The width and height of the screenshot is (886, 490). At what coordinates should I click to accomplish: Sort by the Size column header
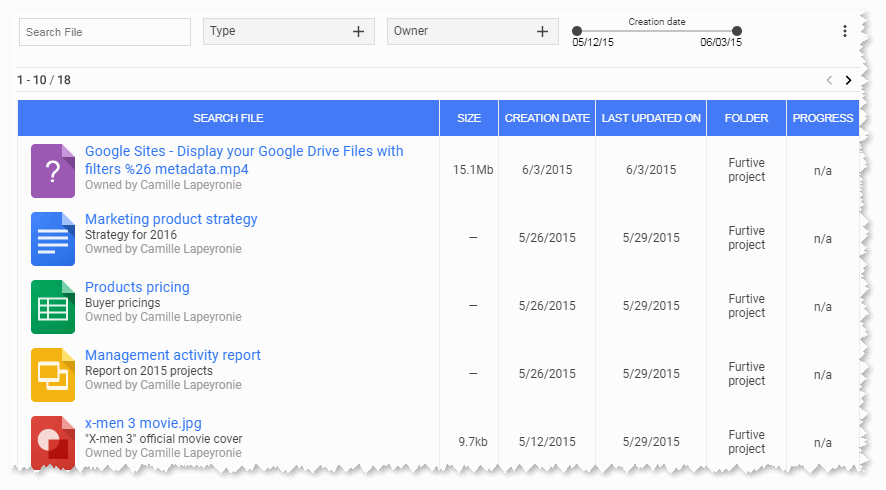[x=468, y=118]
